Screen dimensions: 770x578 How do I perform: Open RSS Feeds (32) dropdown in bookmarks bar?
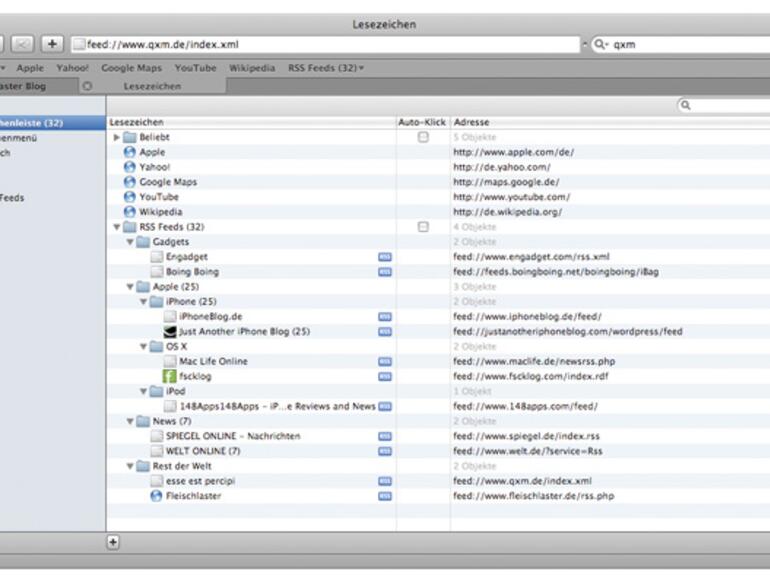[326, 68]
